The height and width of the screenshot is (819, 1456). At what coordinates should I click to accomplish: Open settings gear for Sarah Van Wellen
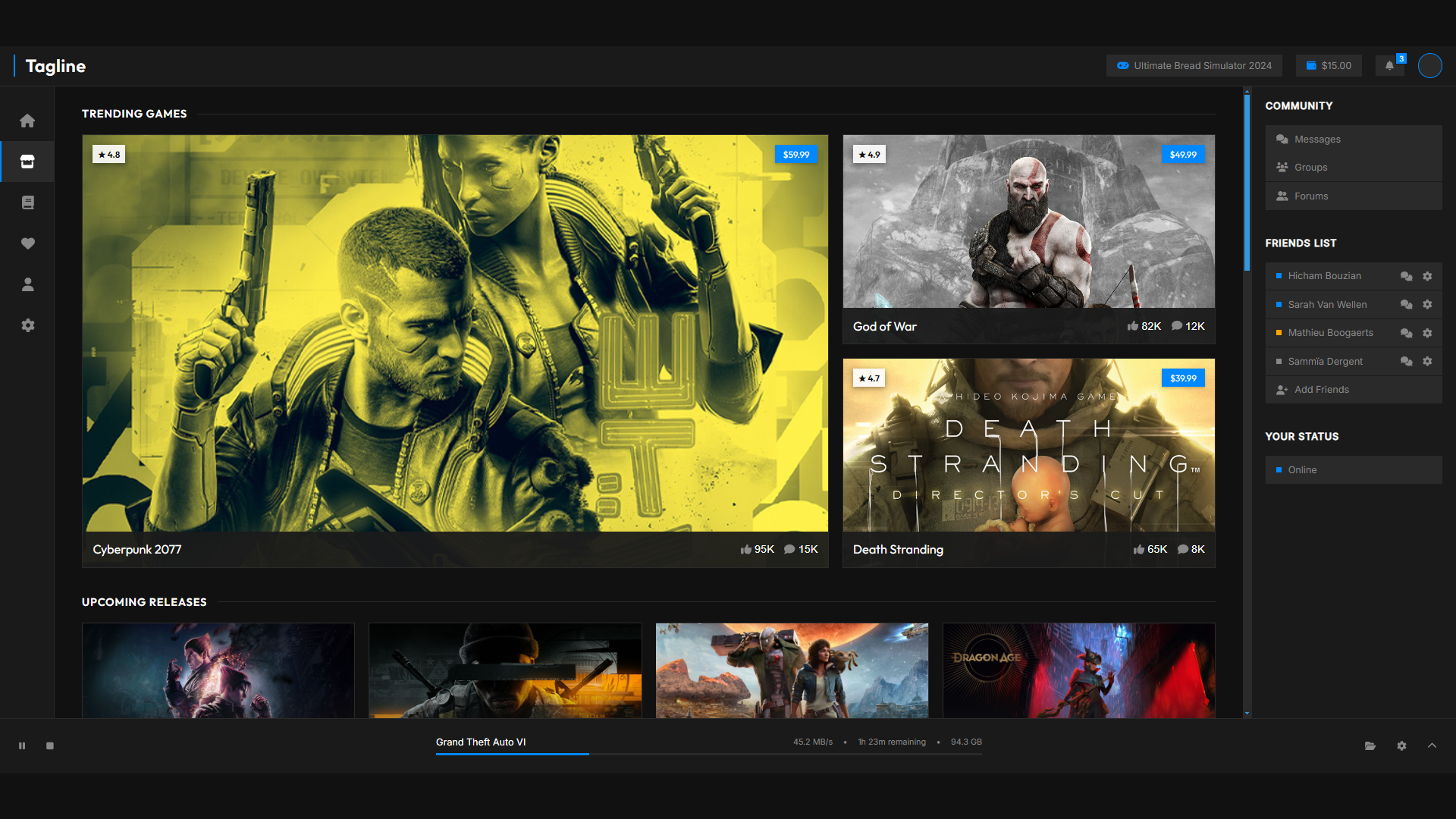click(1427, 304)
